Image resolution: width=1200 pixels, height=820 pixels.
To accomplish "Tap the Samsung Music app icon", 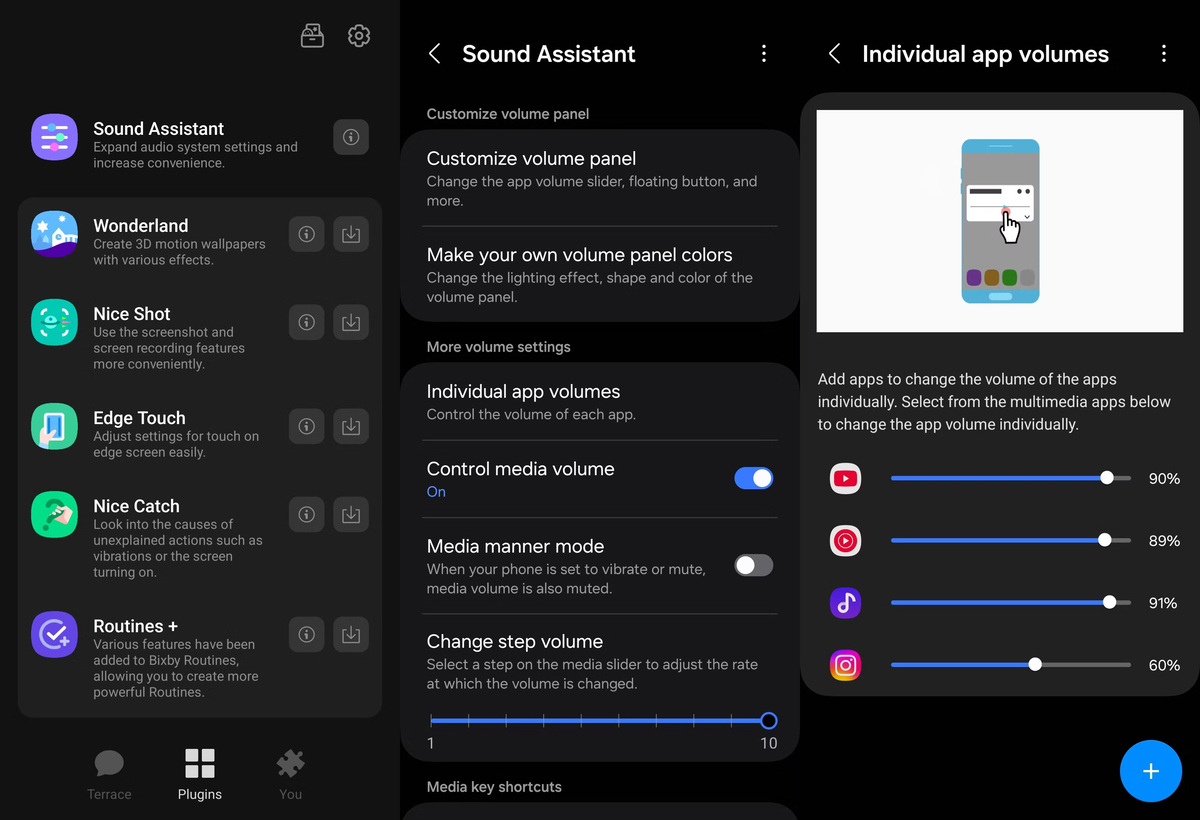I will [845, 603].
